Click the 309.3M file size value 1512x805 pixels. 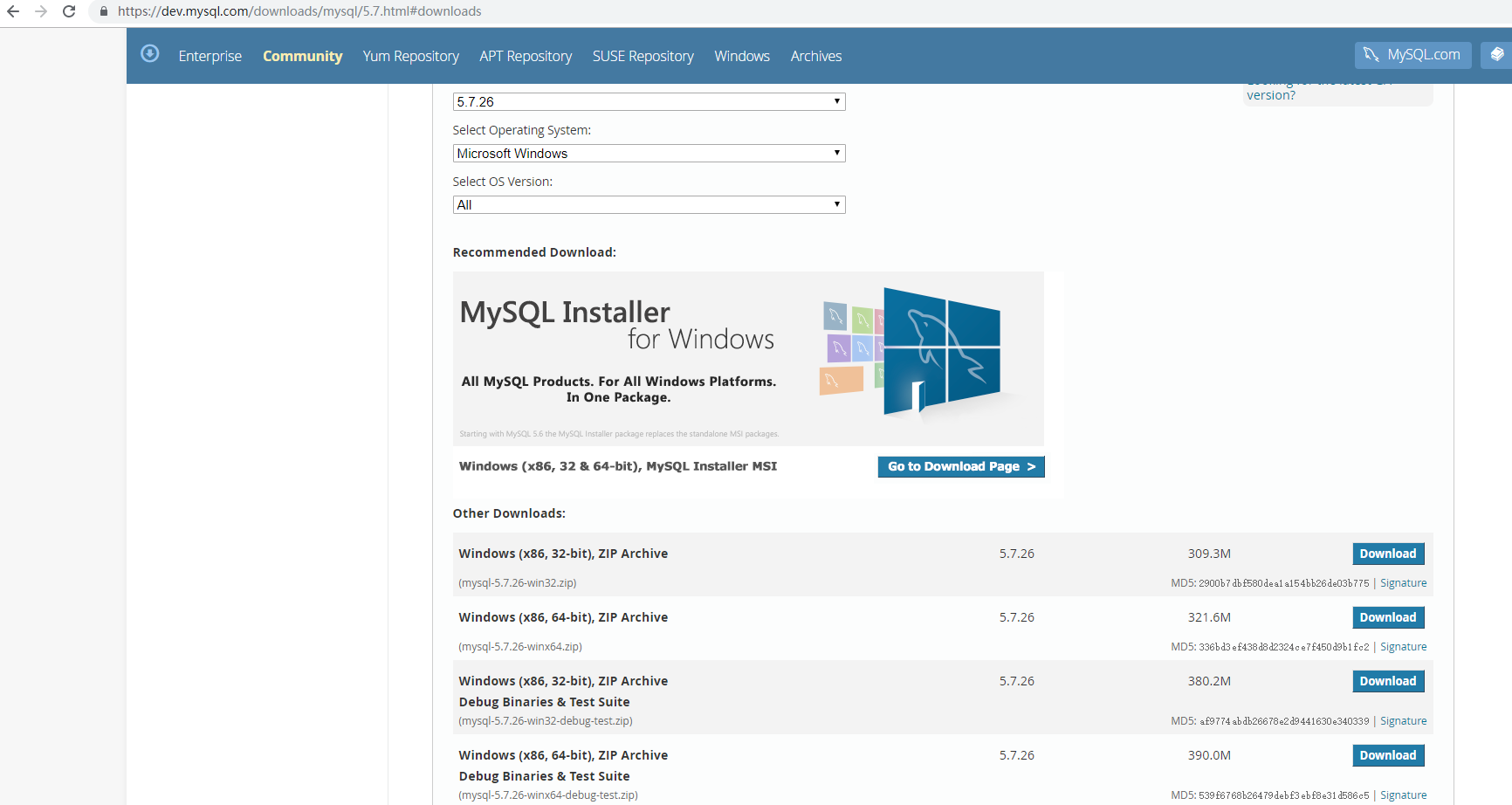pyautogui.click(x=1209, y=554)
